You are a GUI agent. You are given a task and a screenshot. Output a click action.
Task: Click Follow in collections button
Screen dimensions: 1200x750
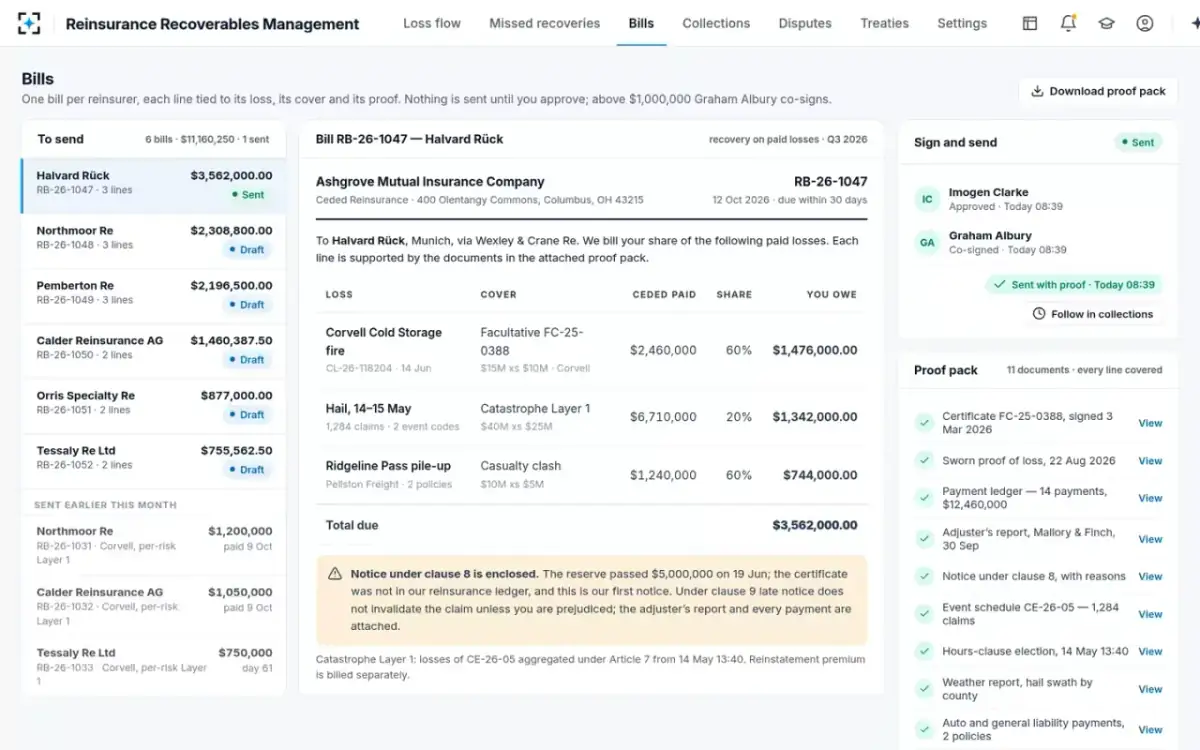tap(1093, 314)
